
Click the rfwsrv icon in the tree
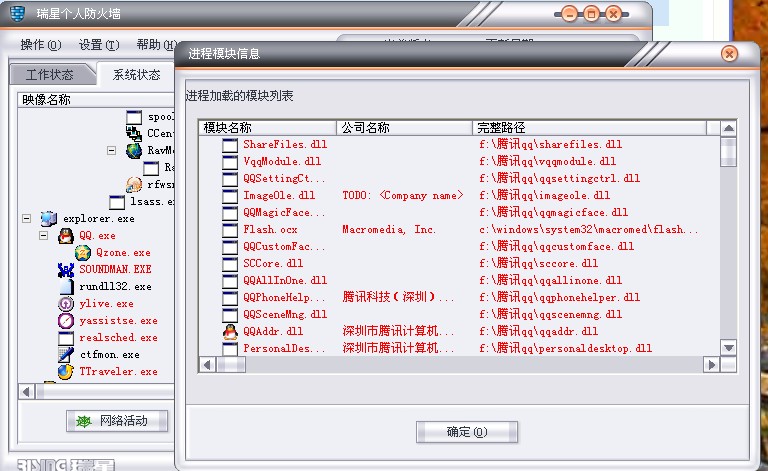134,185
